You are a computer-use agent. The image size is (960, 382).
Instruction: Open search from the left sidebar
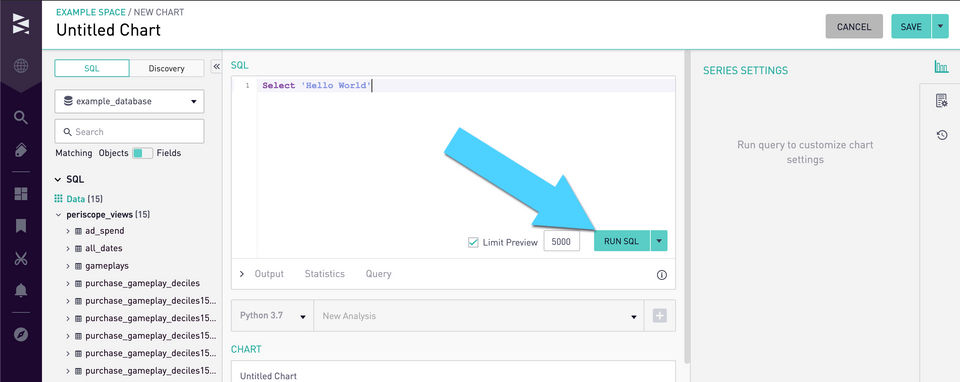(x=21, y=118)
